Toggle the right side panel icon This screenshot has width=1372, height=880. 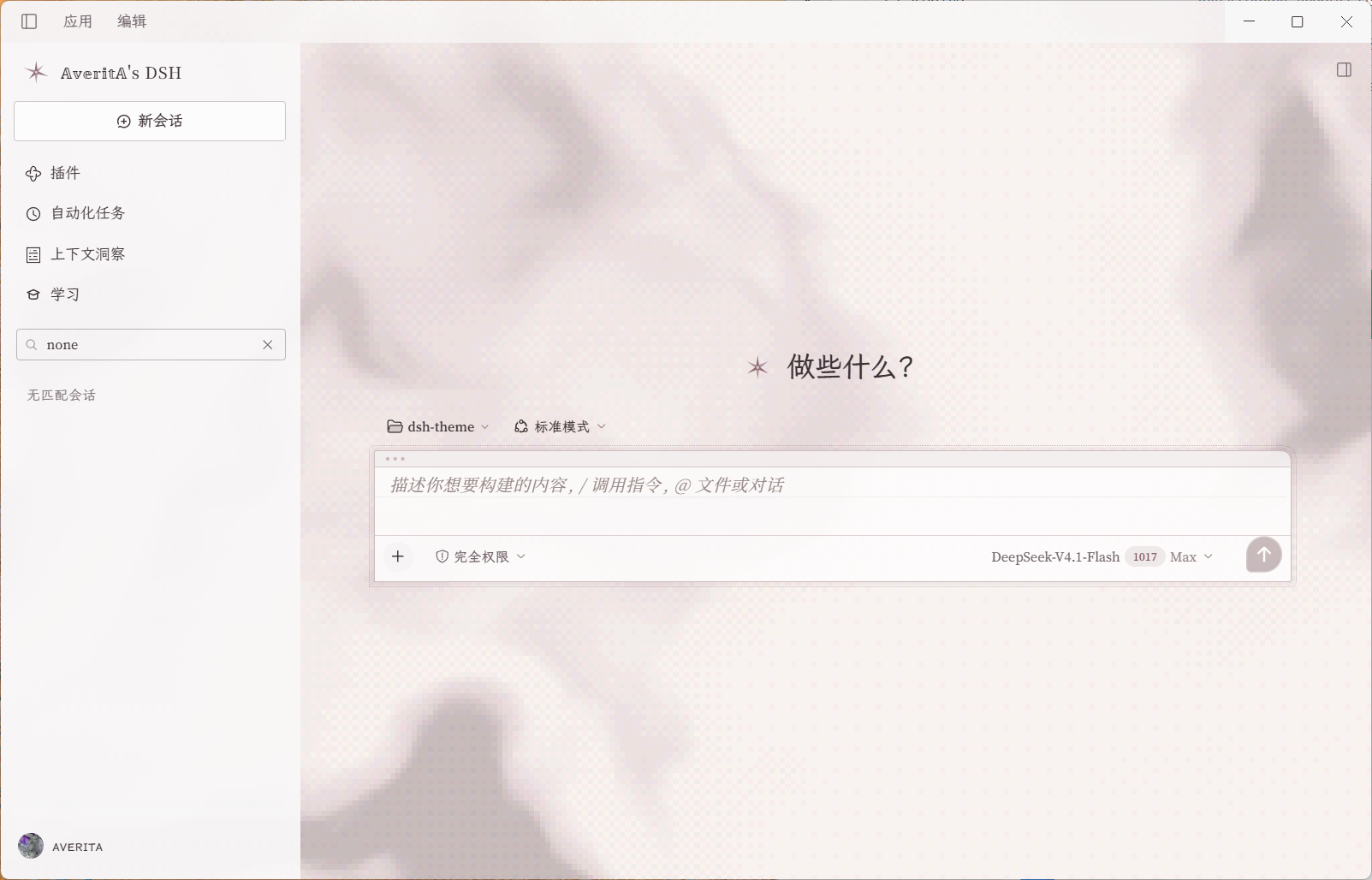1344,70
